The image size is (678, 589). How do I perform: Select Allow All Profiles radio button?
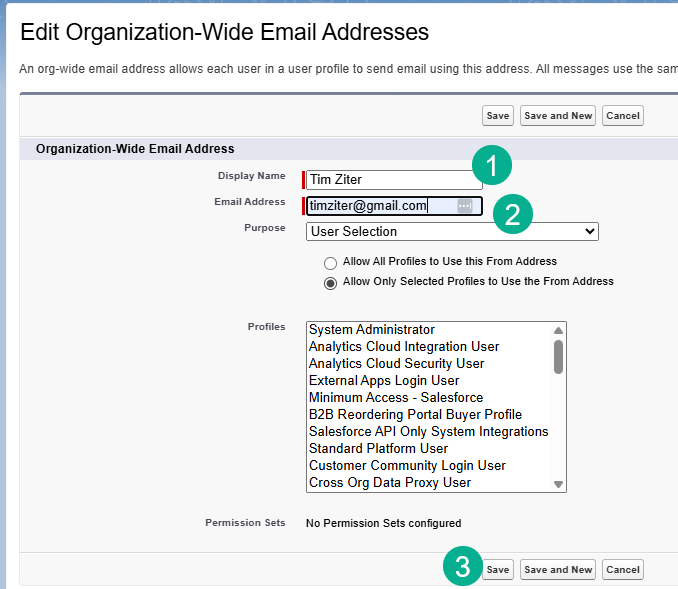pos(330,262)
